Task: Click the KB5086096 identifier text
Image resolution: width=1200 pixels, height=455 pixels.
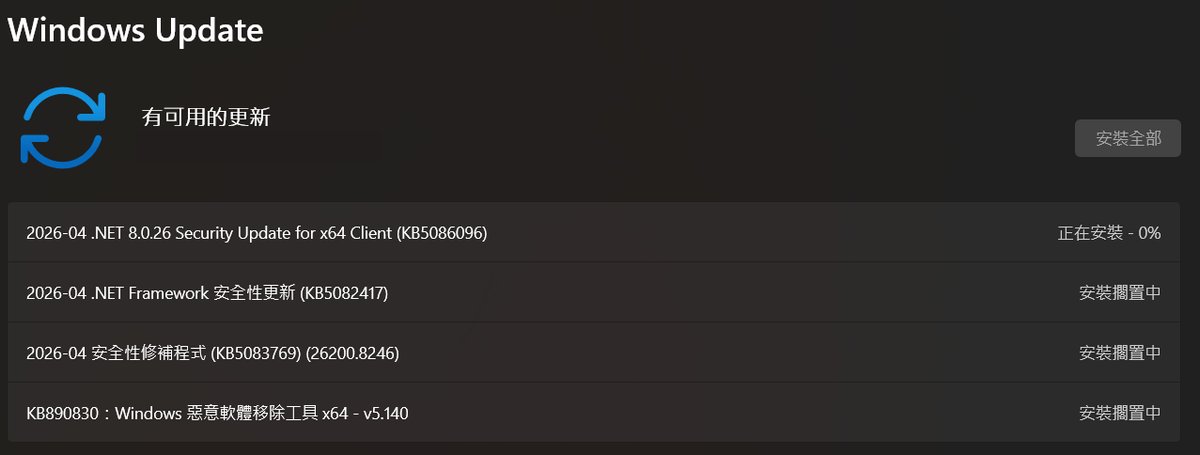Action: 442,233
